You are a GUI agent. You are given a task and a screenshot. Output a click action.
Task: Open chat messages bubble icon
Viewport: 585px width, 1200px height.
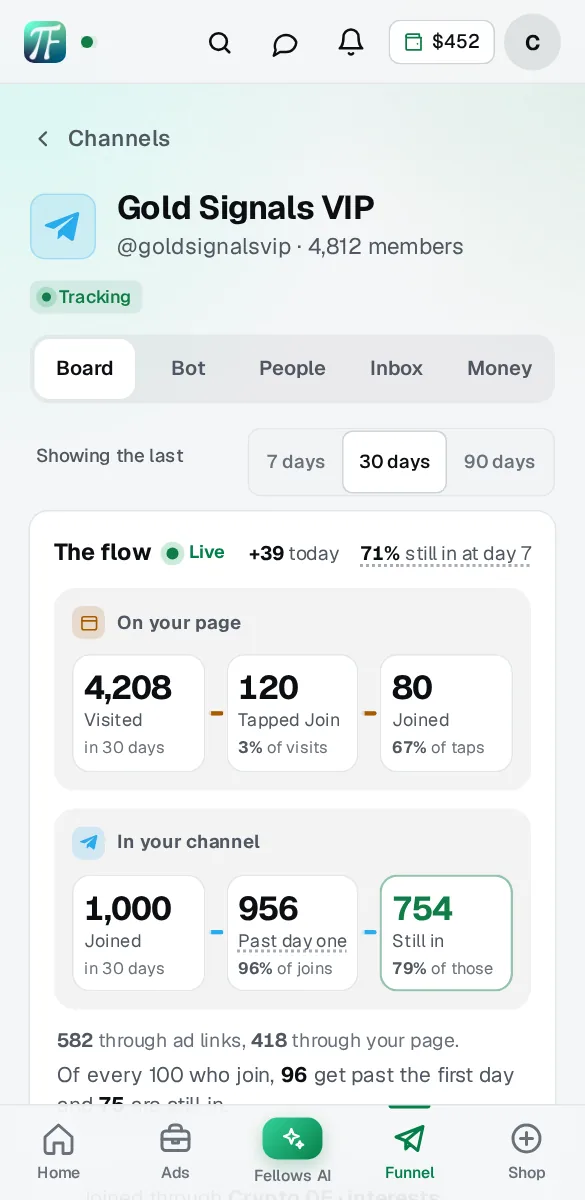[x=285, y=44]
